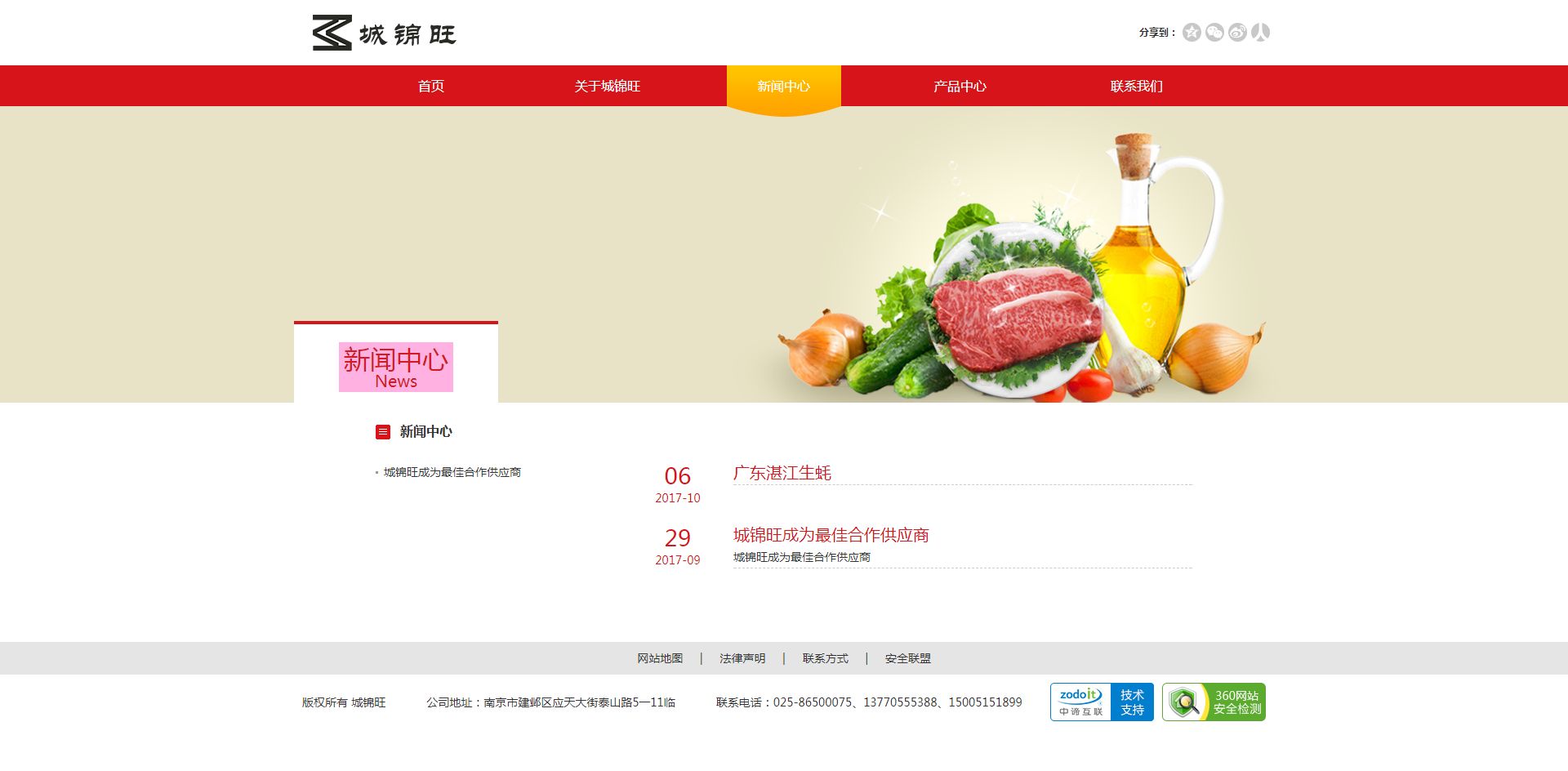Image resolution: width=1568 pixels, height=771 pixels.
Task: Open 联系方式 footer link
Action: coord(825,658)
